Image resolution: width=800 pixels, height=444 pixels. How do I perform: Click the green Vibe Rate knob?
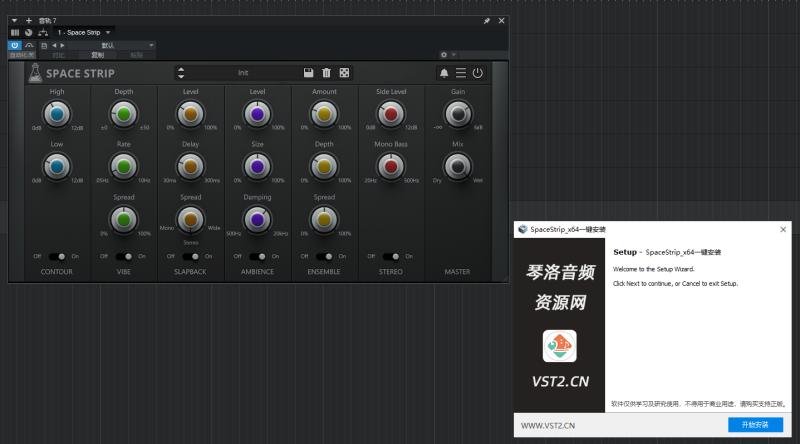(x=123, y=167)
